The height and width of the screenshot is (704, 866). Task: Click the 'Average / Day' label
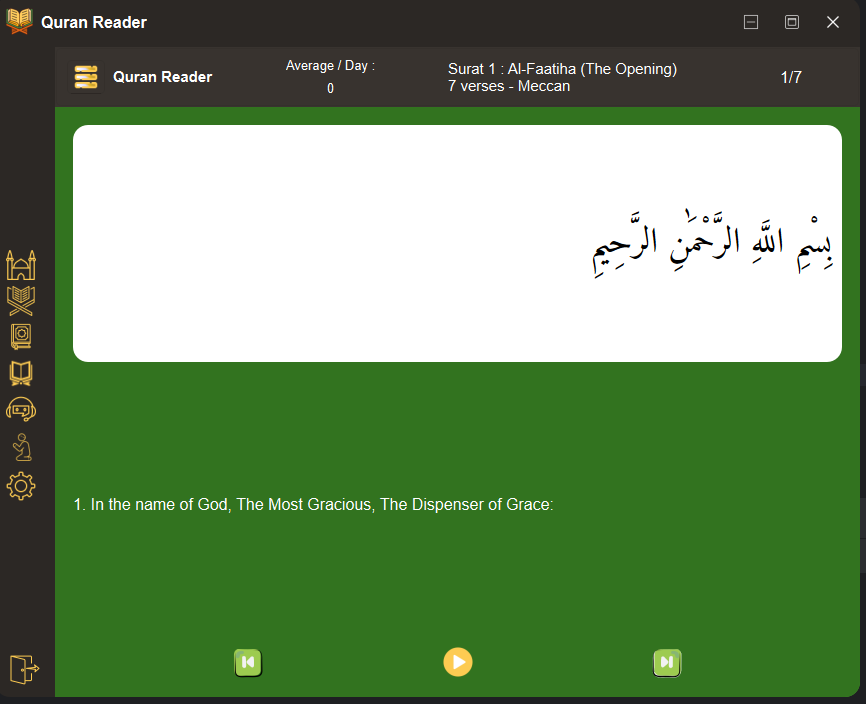point(330,66)
